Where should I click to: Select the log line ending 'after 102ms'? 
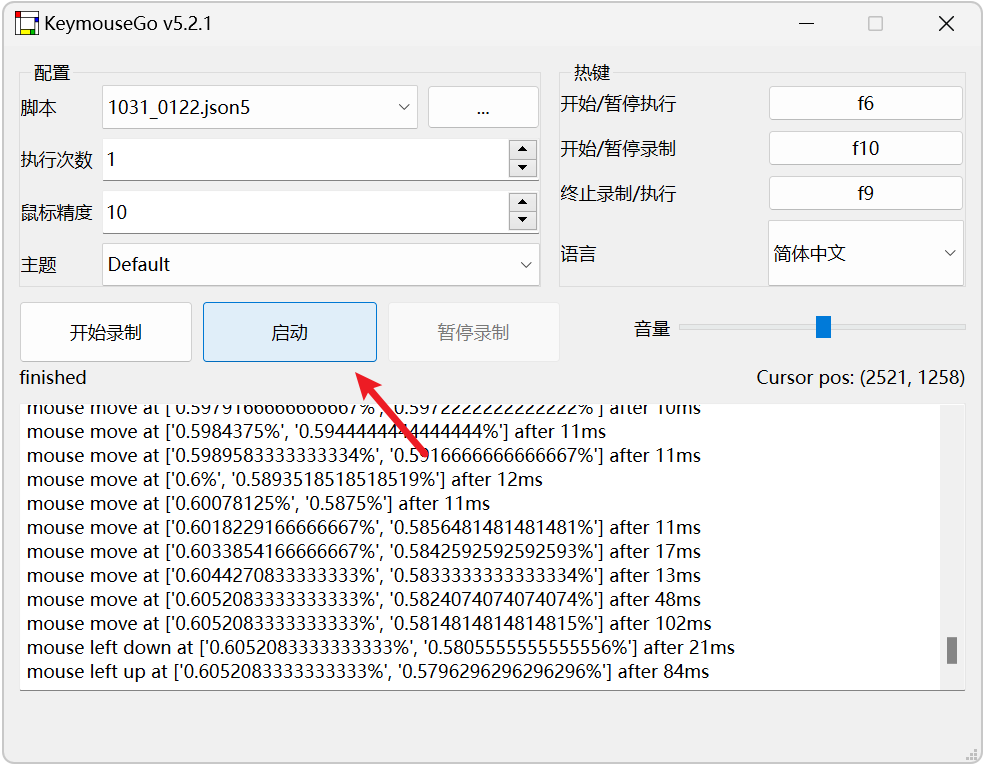click(369, 624)
